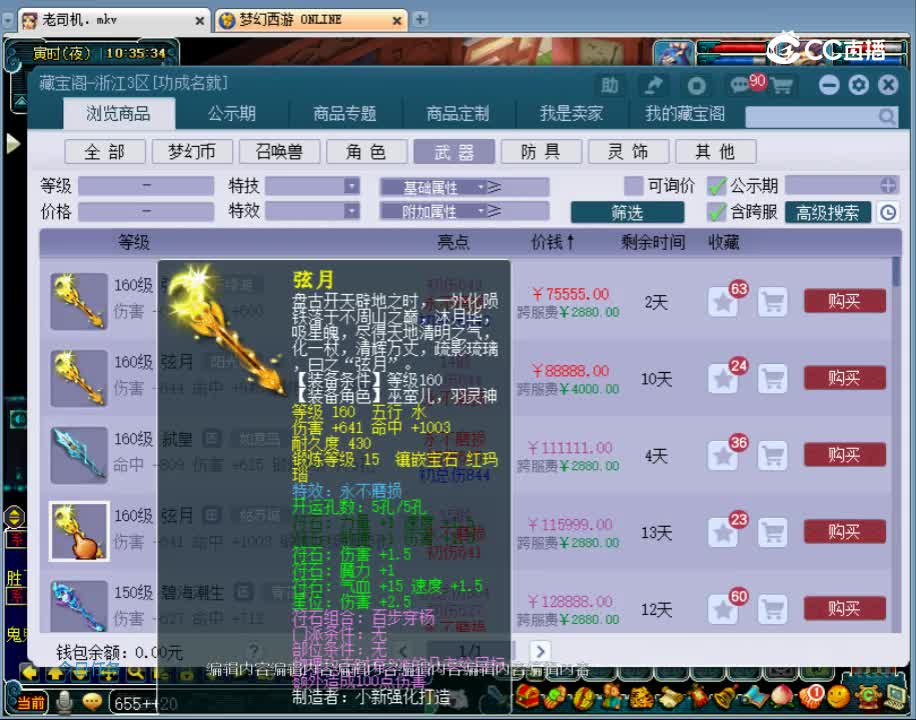The width and height of the screenshot is (916, 720).
Task: Click the 价格 range input field
Action: [x=146, y=210]
